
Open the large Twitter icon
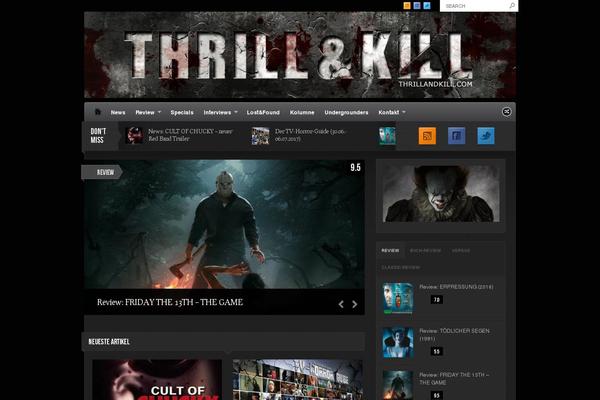tap(486, 136)
